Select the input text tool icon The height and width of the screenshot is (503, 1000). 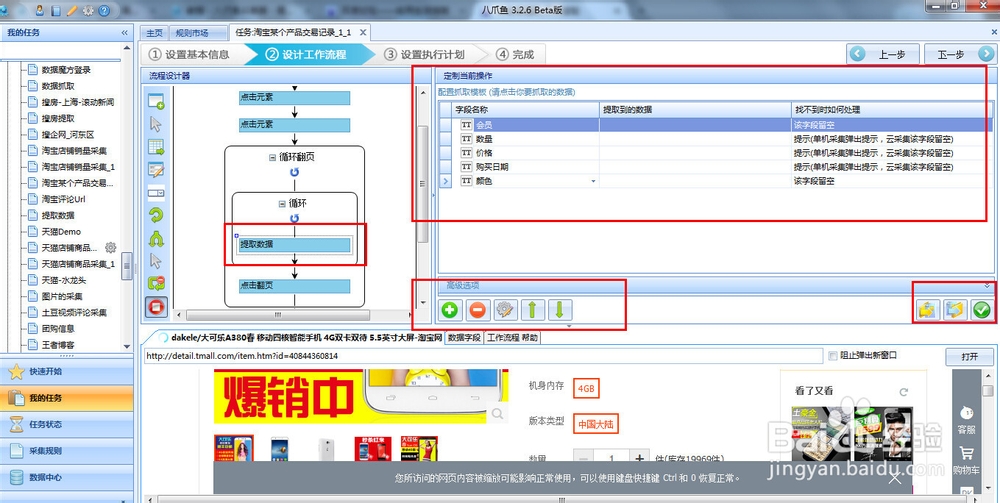156,170
